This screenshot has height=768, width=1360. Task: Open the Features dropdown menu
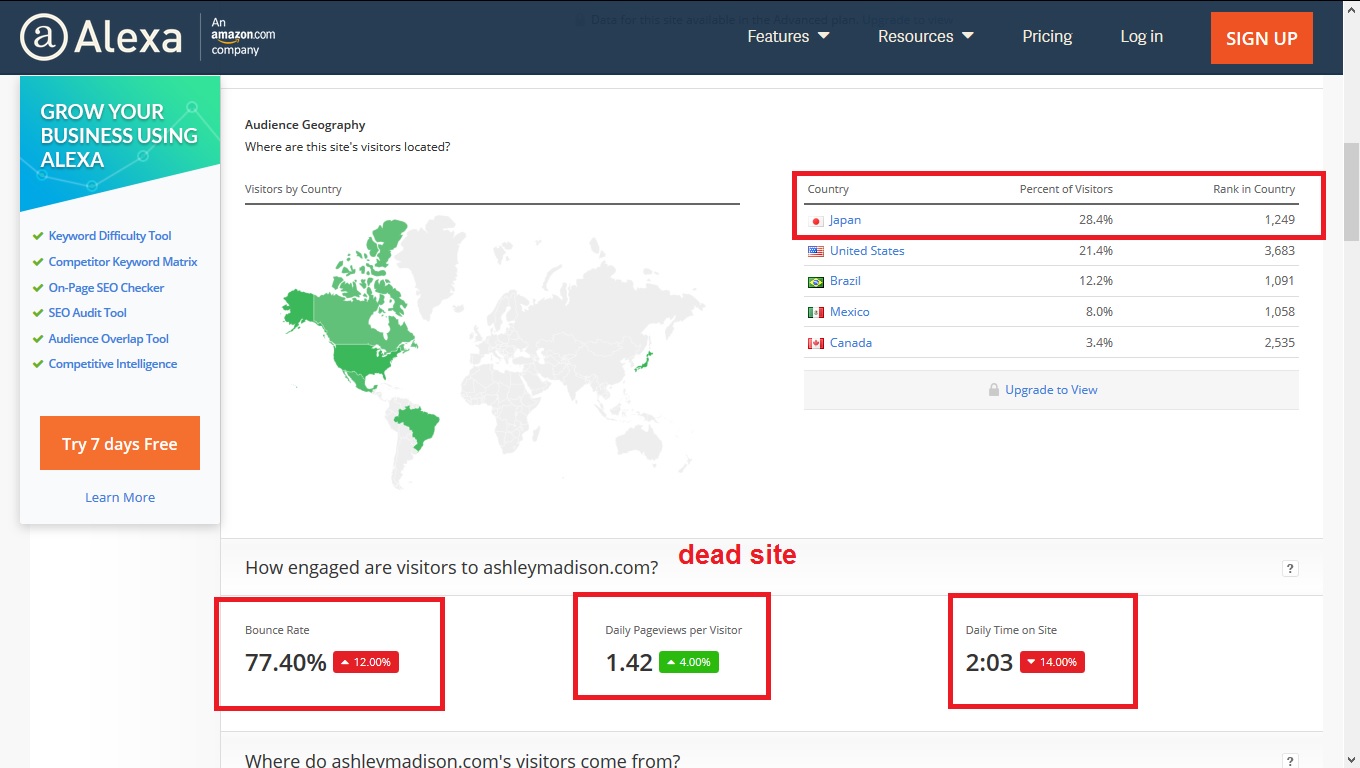[x=789, y=37]
